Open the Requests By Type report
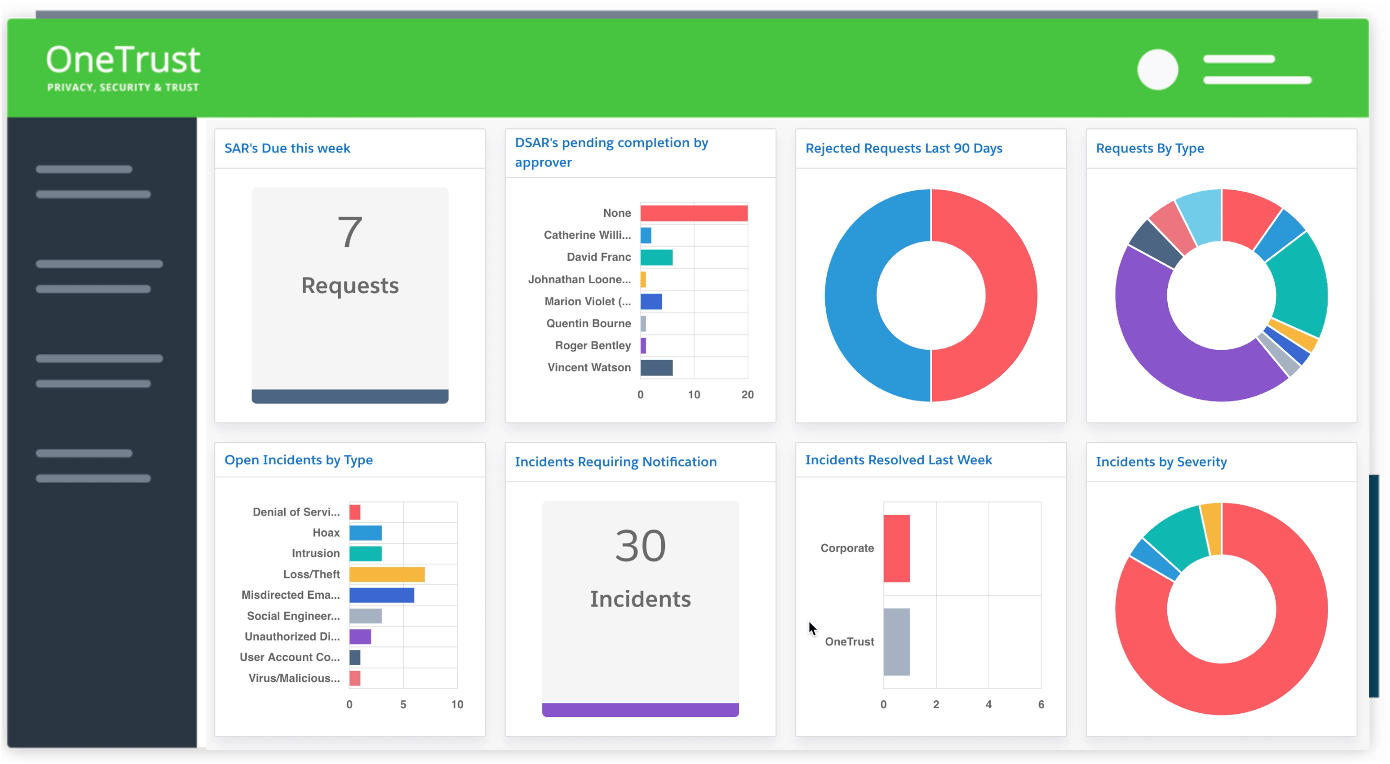 tap(1150, 148)
